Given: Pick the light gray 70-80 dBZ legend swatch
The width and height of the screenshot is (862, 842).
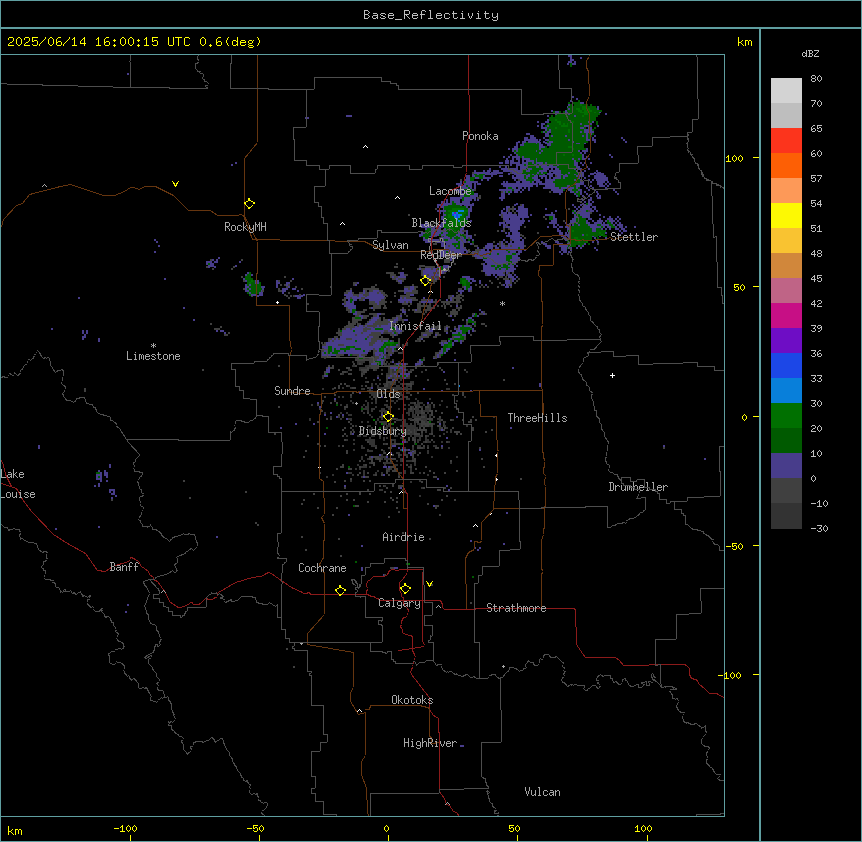Looking at the screenshot, I should pyautogui.click(x=786, y=90).
